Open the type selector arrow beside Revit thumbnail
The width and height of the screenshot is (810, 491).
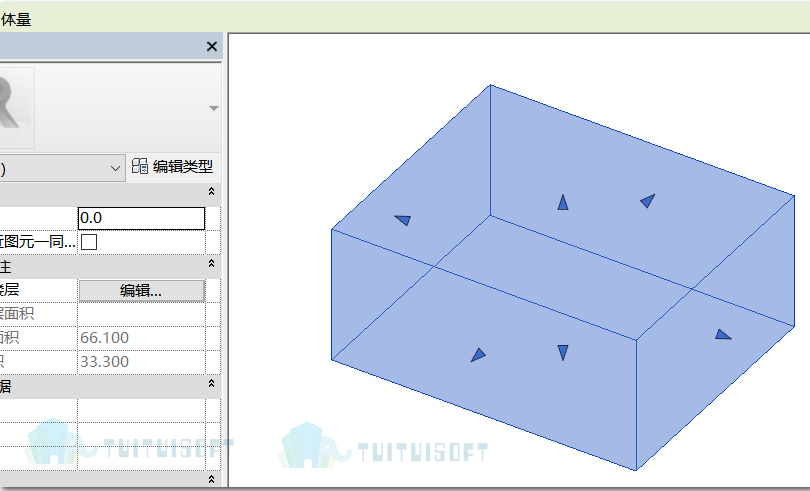coord(214,109)
